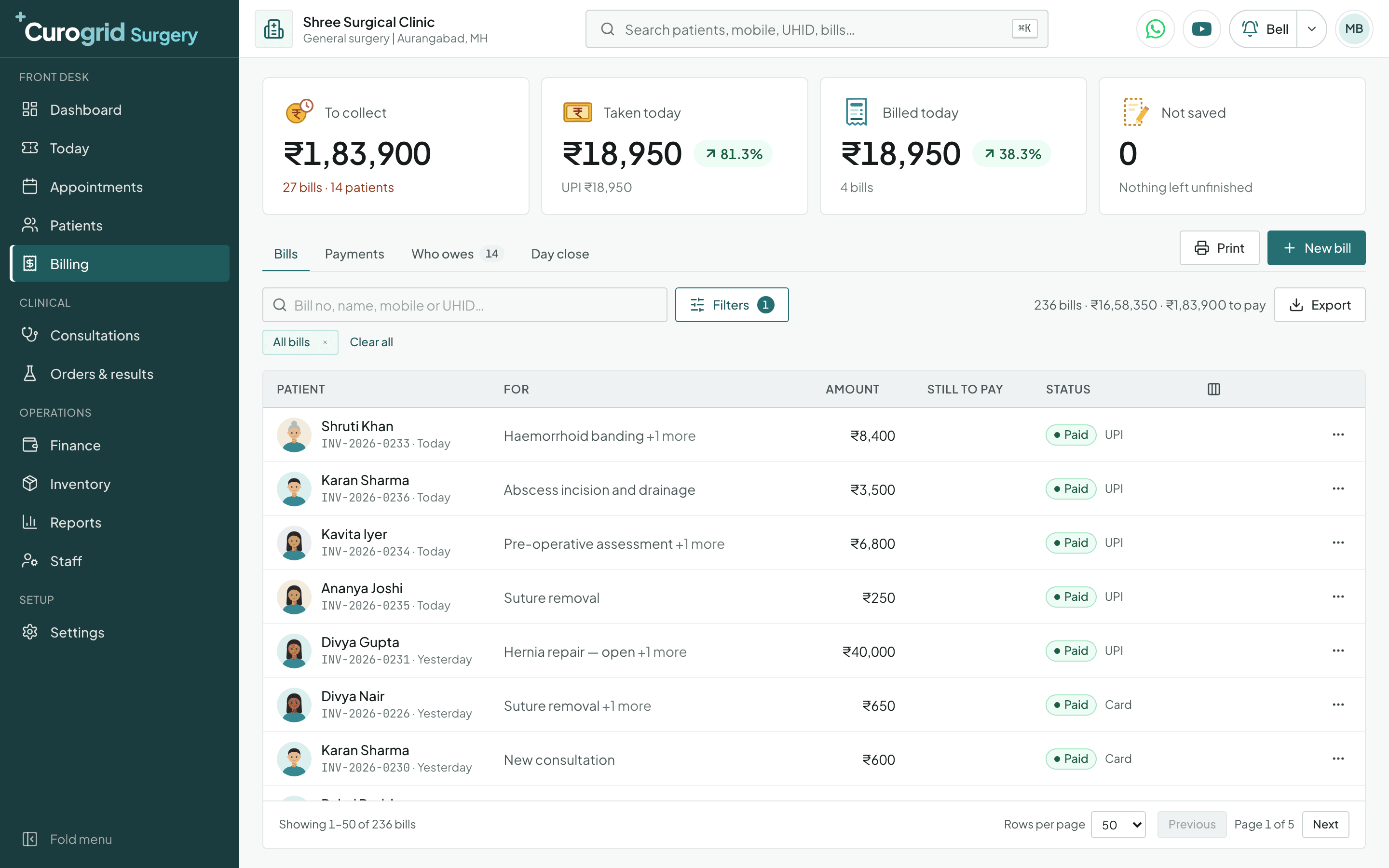Open Orders & results section
Image resolution: width=1389 pixels, height=868 pixels.
tap(120, 374)
